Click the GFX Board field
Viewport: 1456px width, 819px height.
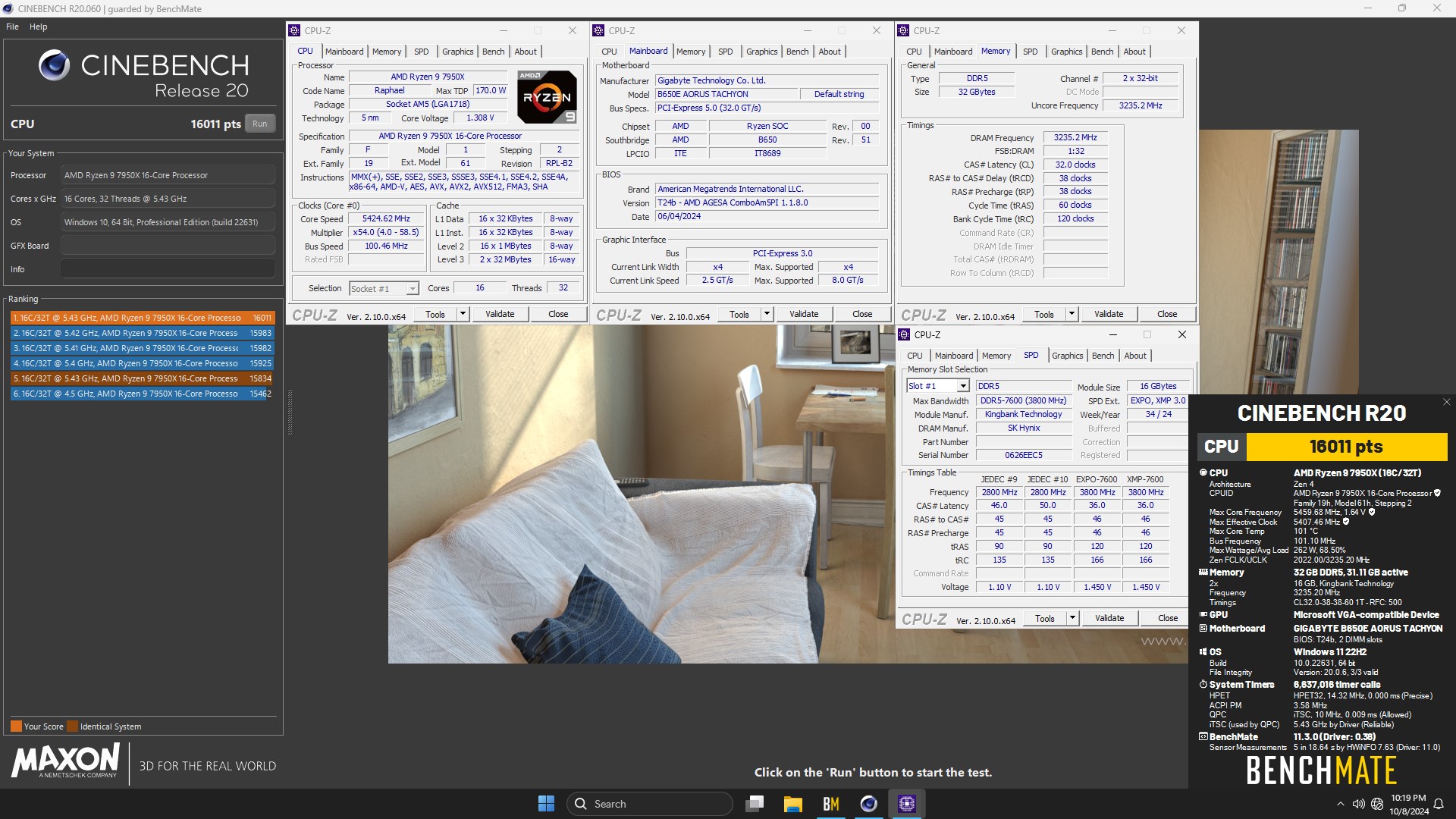pyautogui.click(x=168, y=246)
